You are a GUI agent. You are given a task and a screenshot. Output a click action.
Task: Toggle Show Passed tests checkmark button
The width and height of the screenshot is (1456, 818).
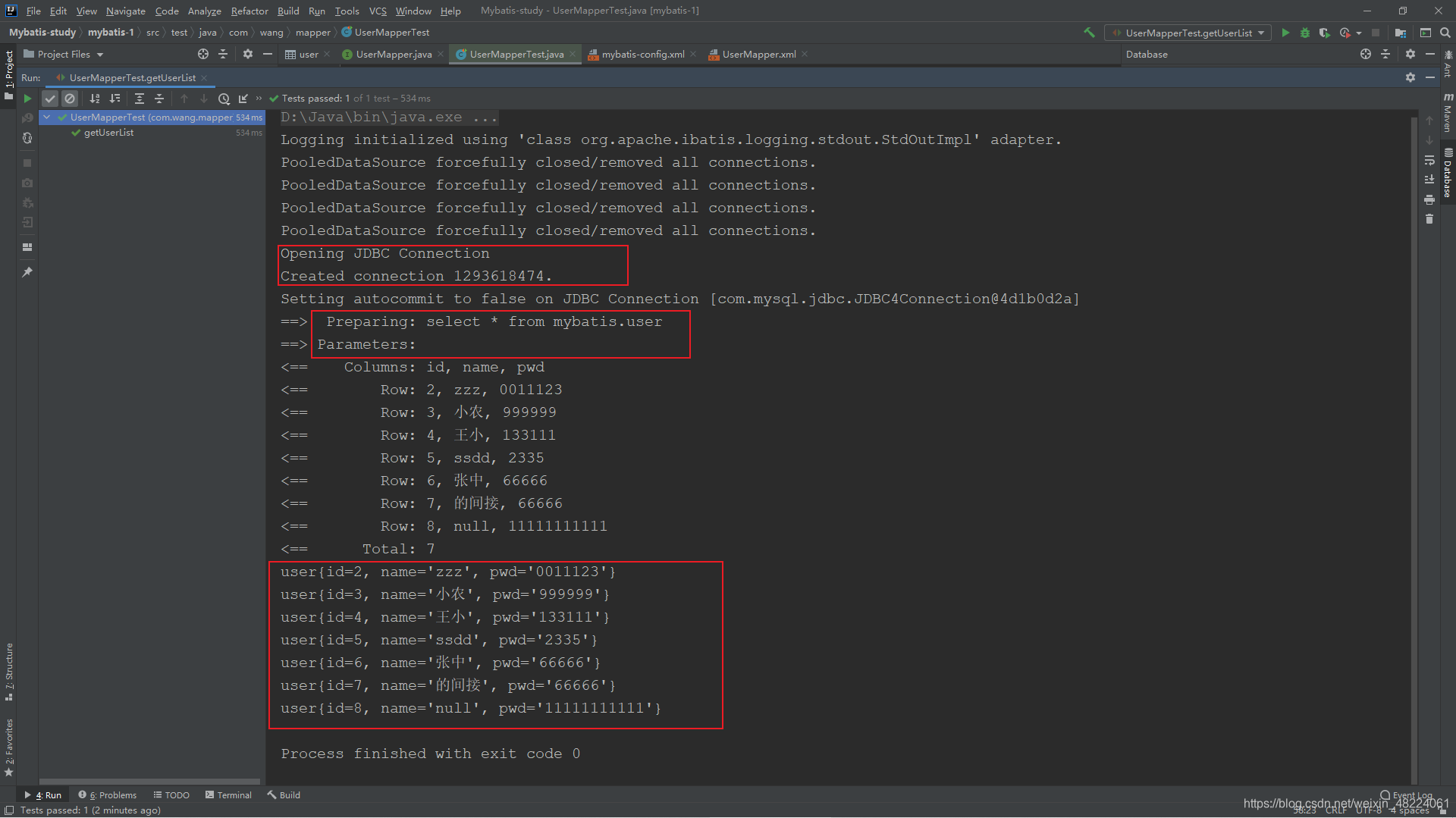coord(50,99)
